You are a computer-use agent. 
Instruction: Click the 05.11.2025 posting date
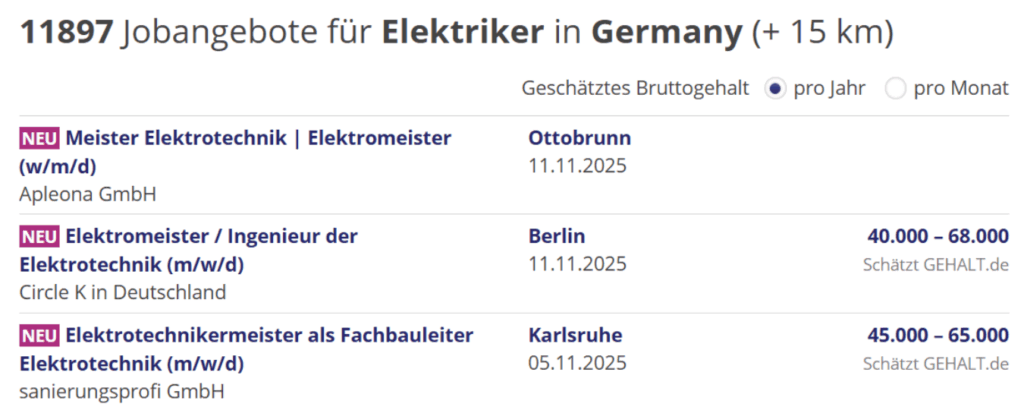[x=577, y=362]
